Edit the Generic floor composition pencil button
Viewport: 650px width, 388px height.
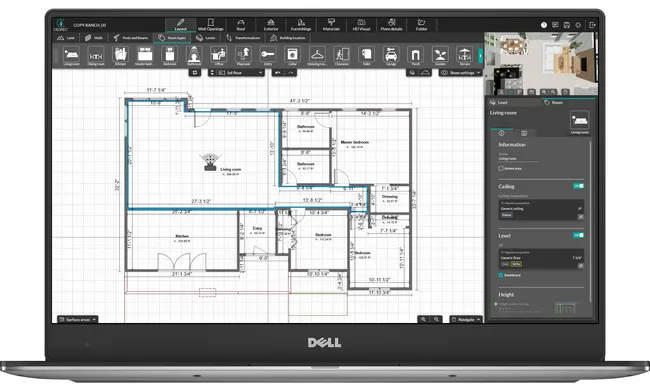(x=580, y=266)
